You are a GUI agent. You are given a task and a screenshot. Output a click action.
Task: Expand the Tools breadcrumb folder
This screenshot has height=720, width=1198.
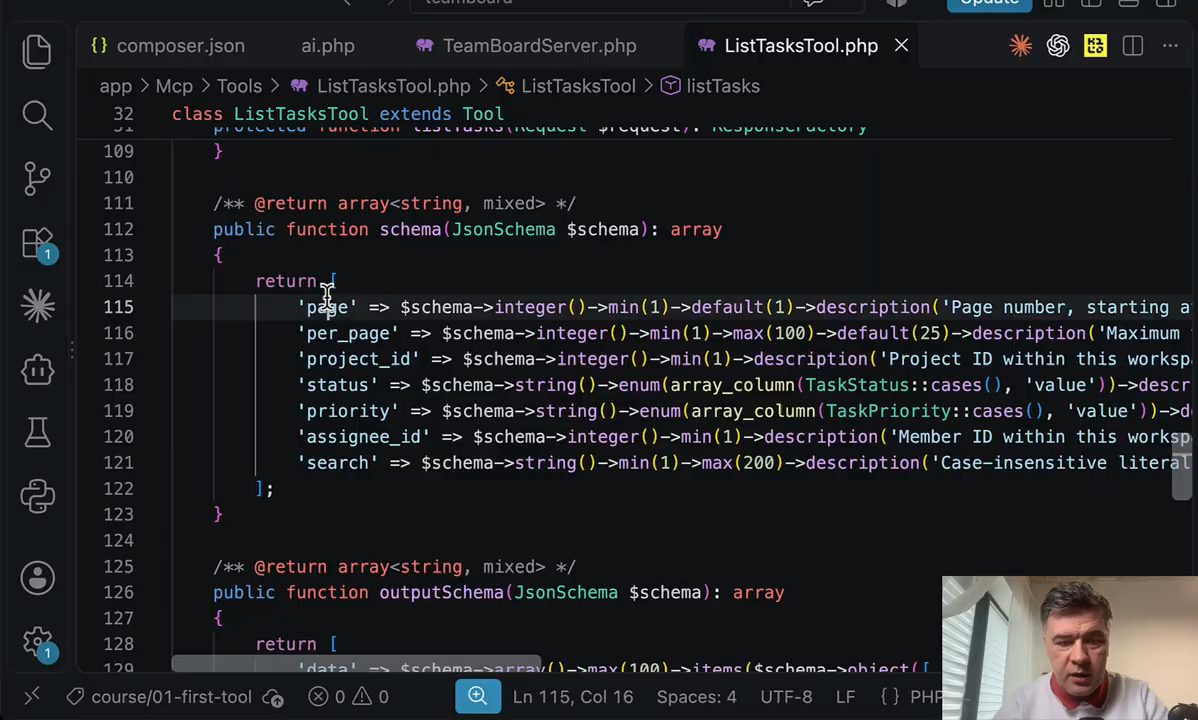pos(239,86)
